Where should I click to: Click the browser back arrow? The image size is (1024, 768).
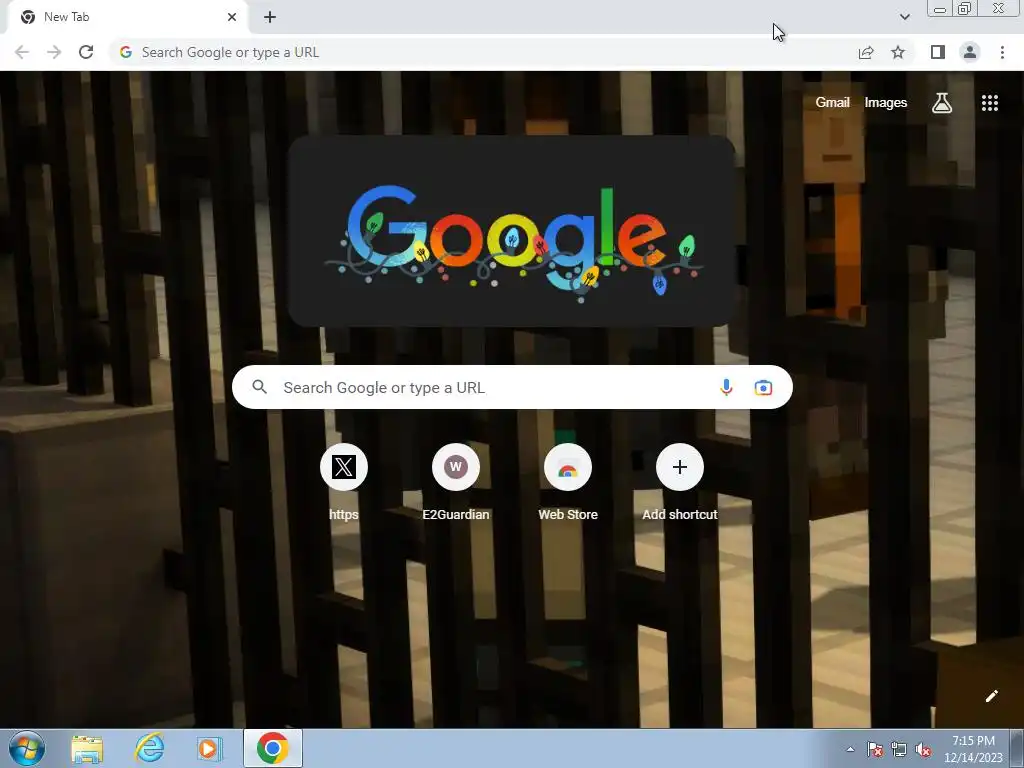(22, 52)
